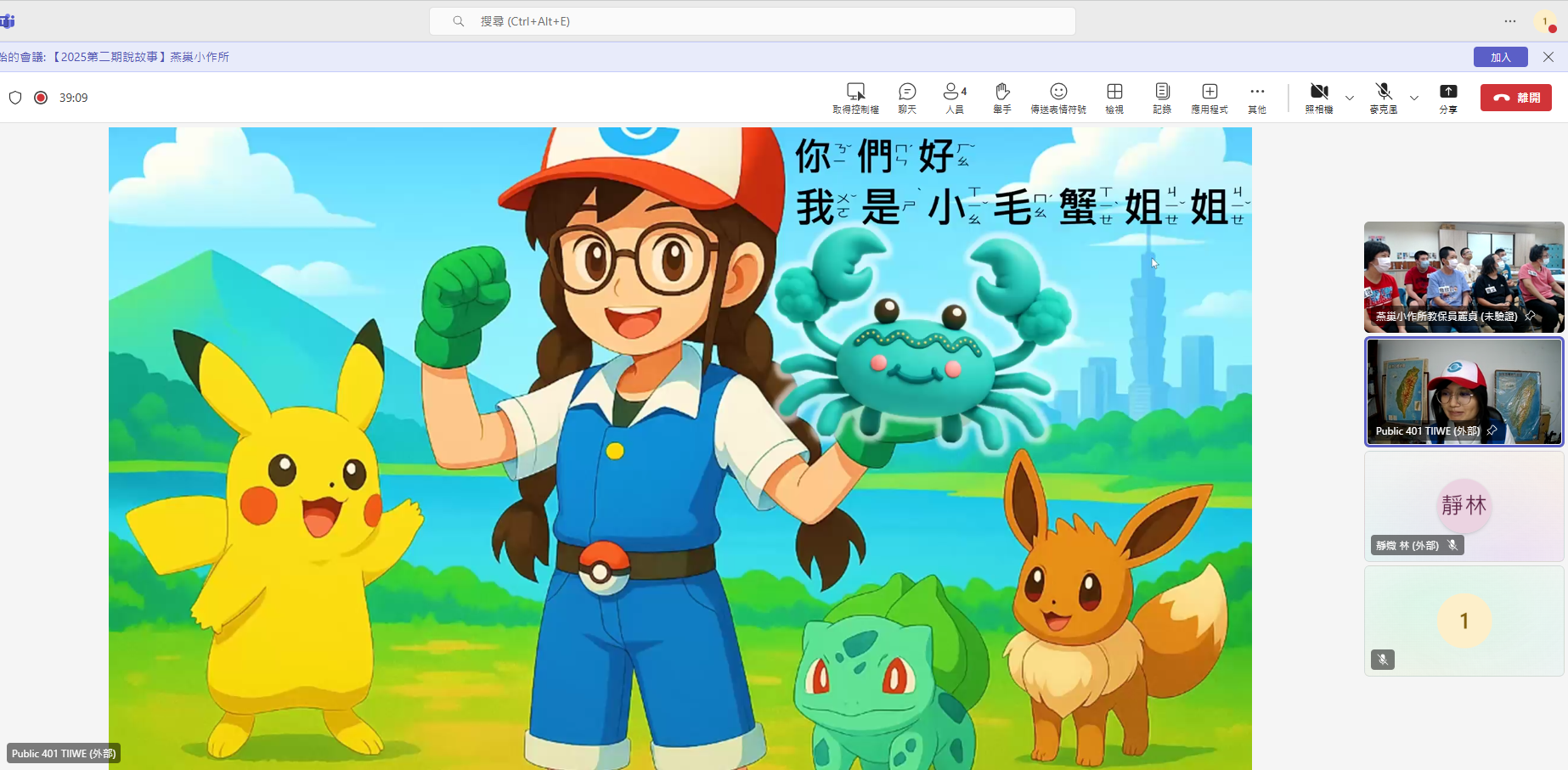Open the 檢視 view layout options

click(x=1114, y=93)
